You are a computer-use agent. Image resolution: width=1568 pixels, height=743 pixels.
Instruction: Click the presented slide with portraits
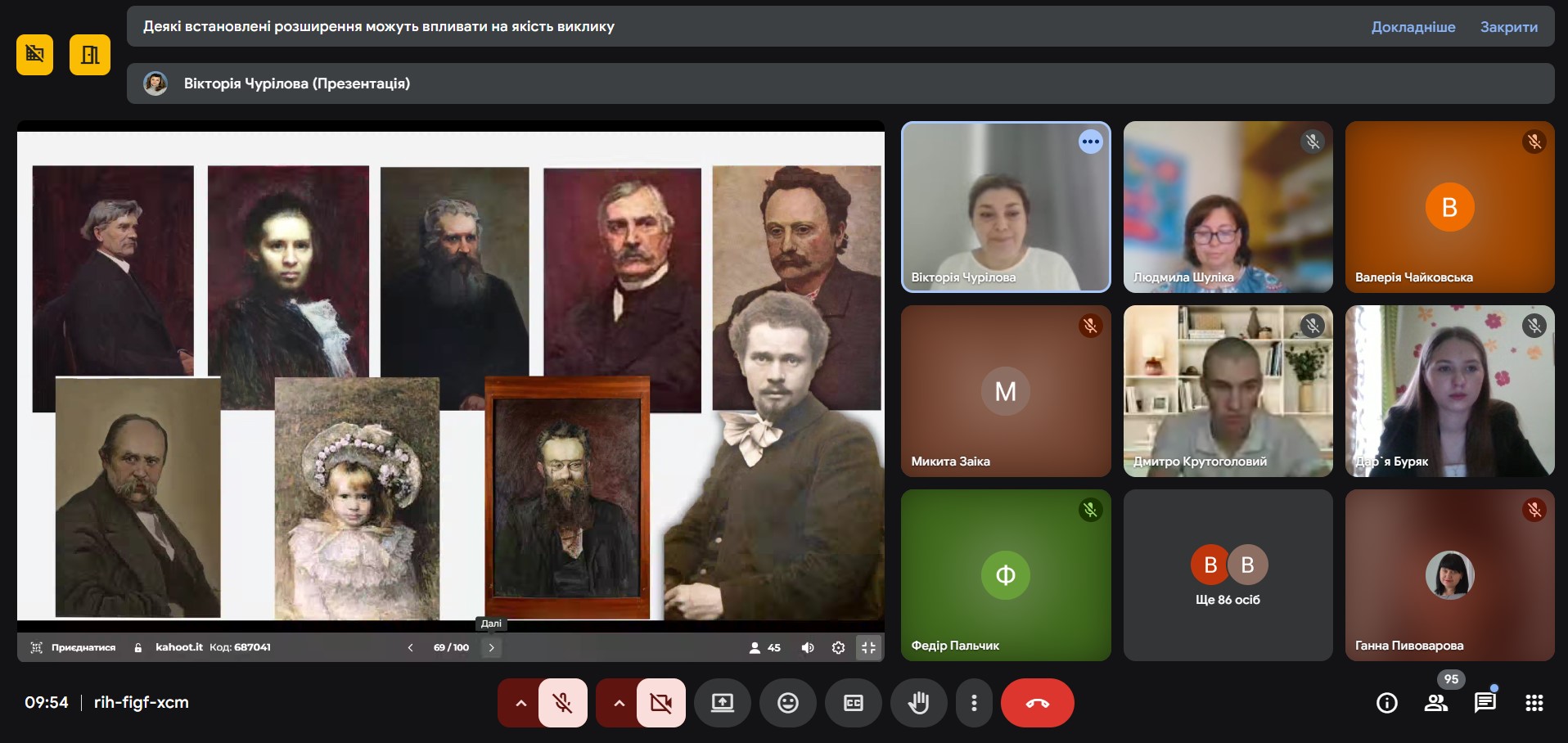click(451, 376)
